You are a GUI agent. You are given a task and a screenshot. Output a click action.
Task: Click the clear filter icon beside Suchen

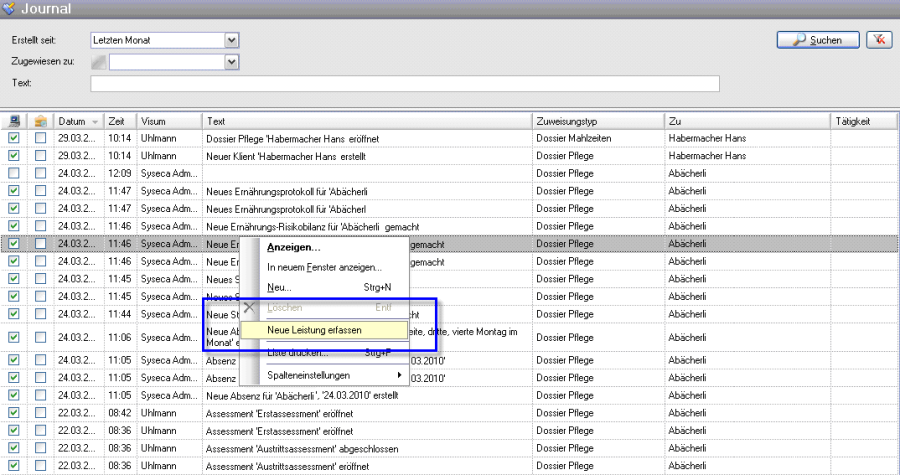(x=879, y=40)
